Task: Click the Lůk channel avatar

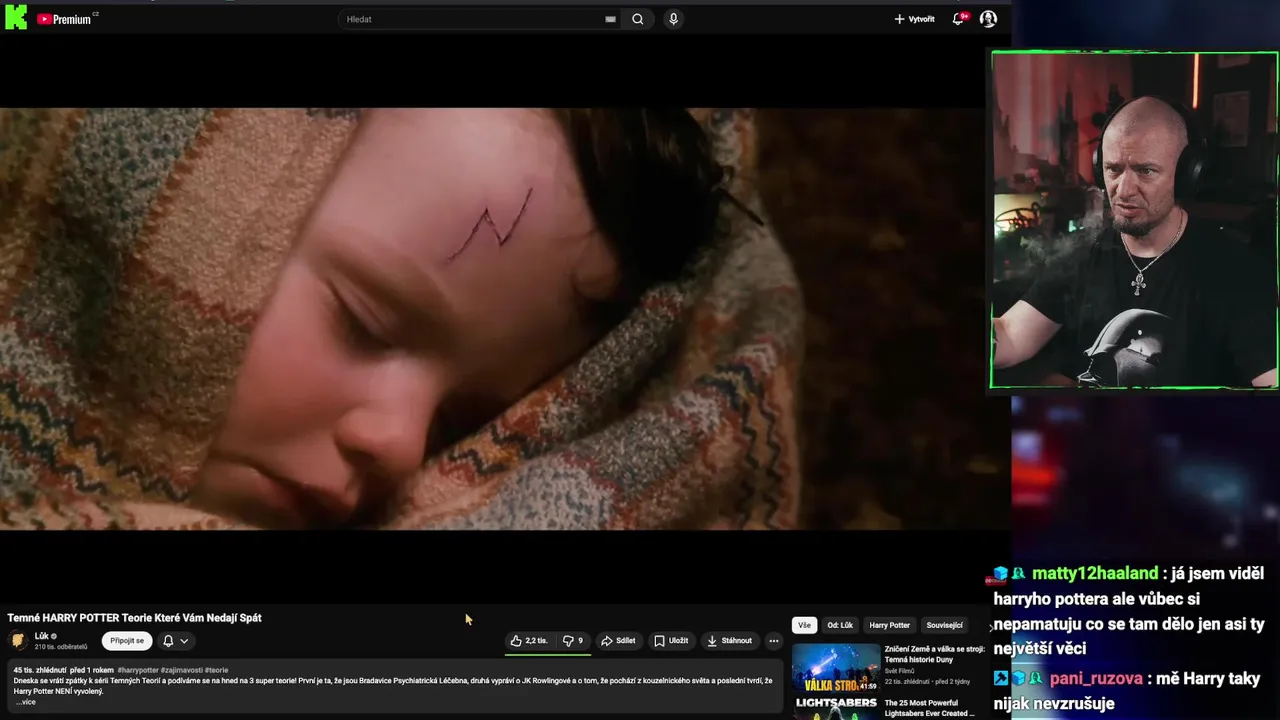Action: (18, 641)
